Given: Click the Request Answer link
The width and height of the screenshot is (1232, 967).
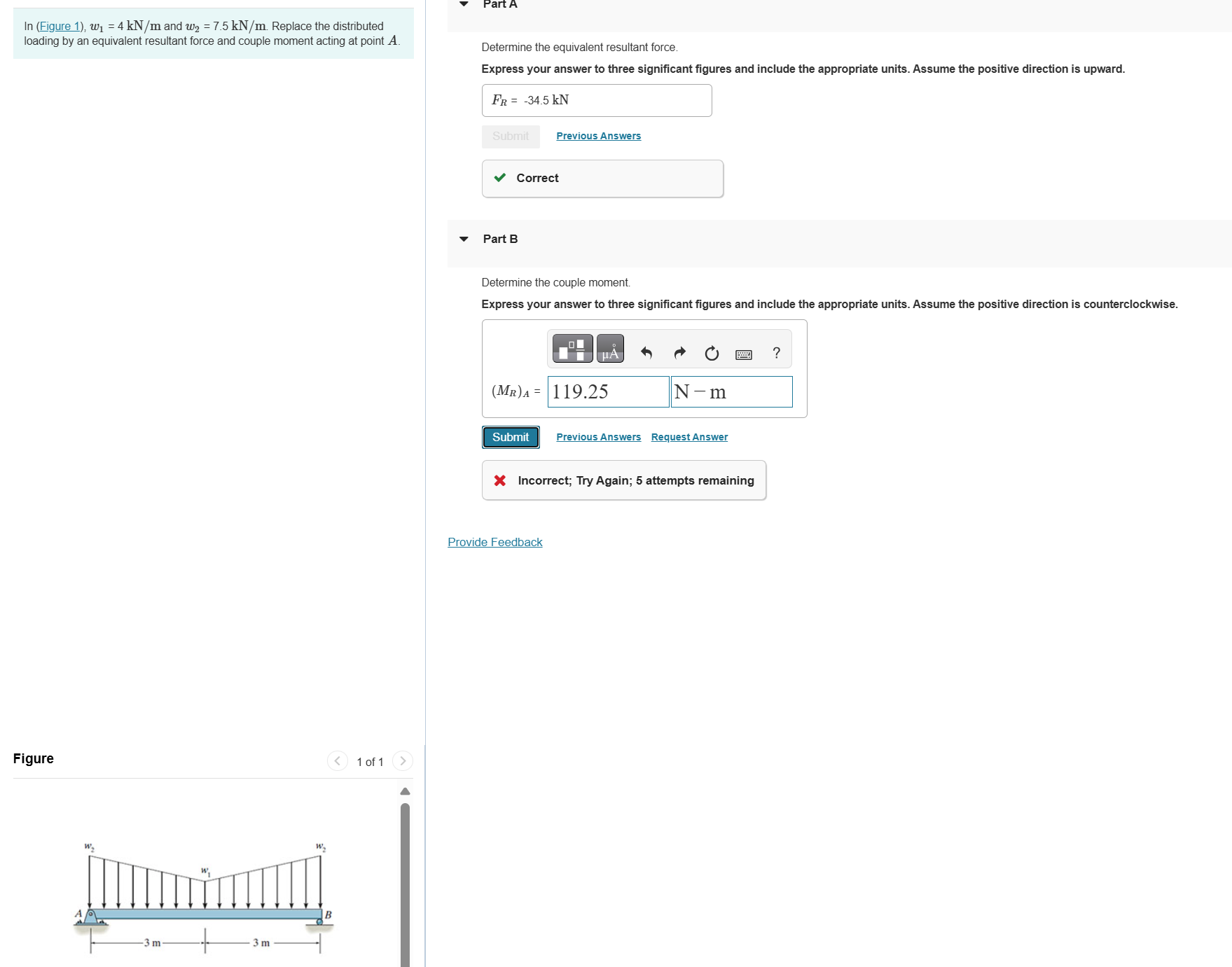Looking at the screenshot, I should (x=690, y=437).
